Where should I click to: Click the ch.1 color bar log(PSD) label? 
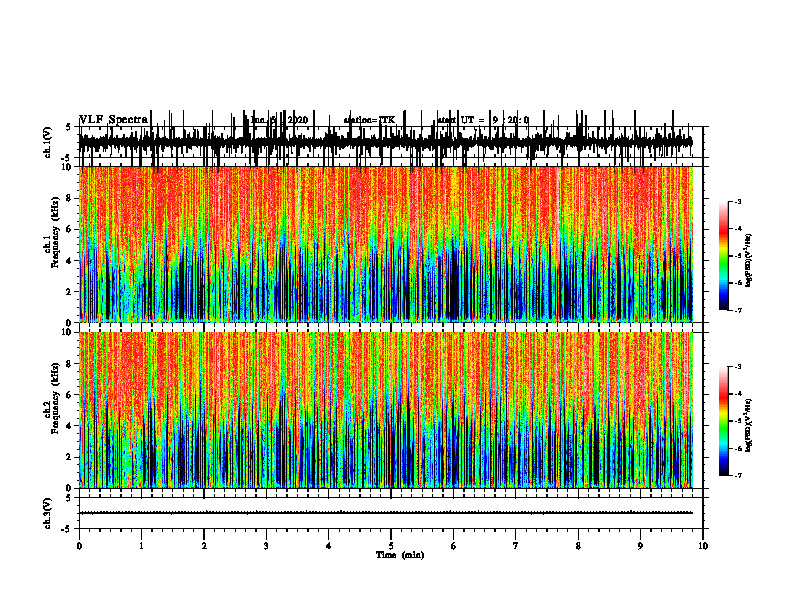pyautogui.click(x=749, y=261)
